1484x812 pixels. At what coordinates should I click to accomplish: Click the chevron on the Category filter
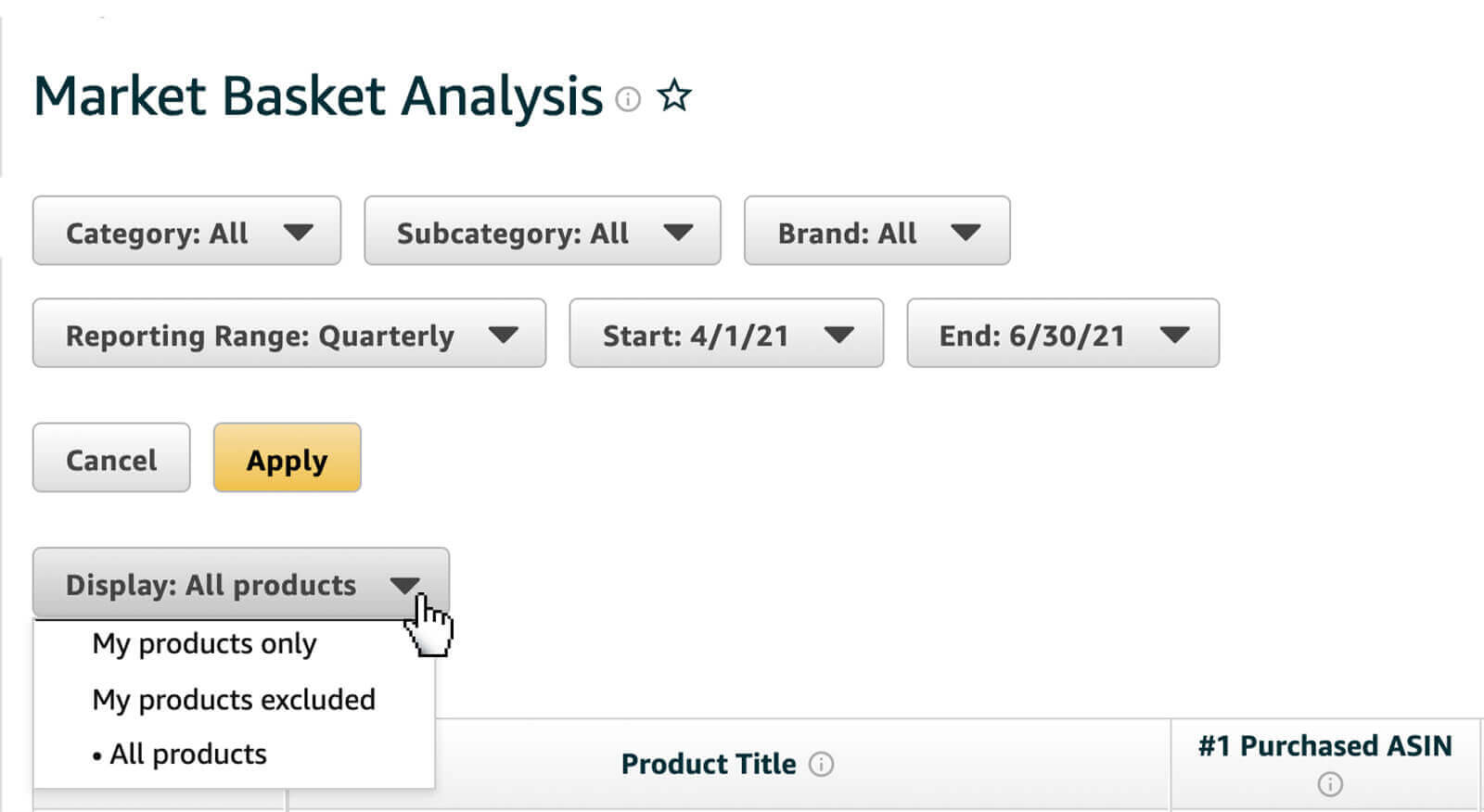[x=299, y=233]
